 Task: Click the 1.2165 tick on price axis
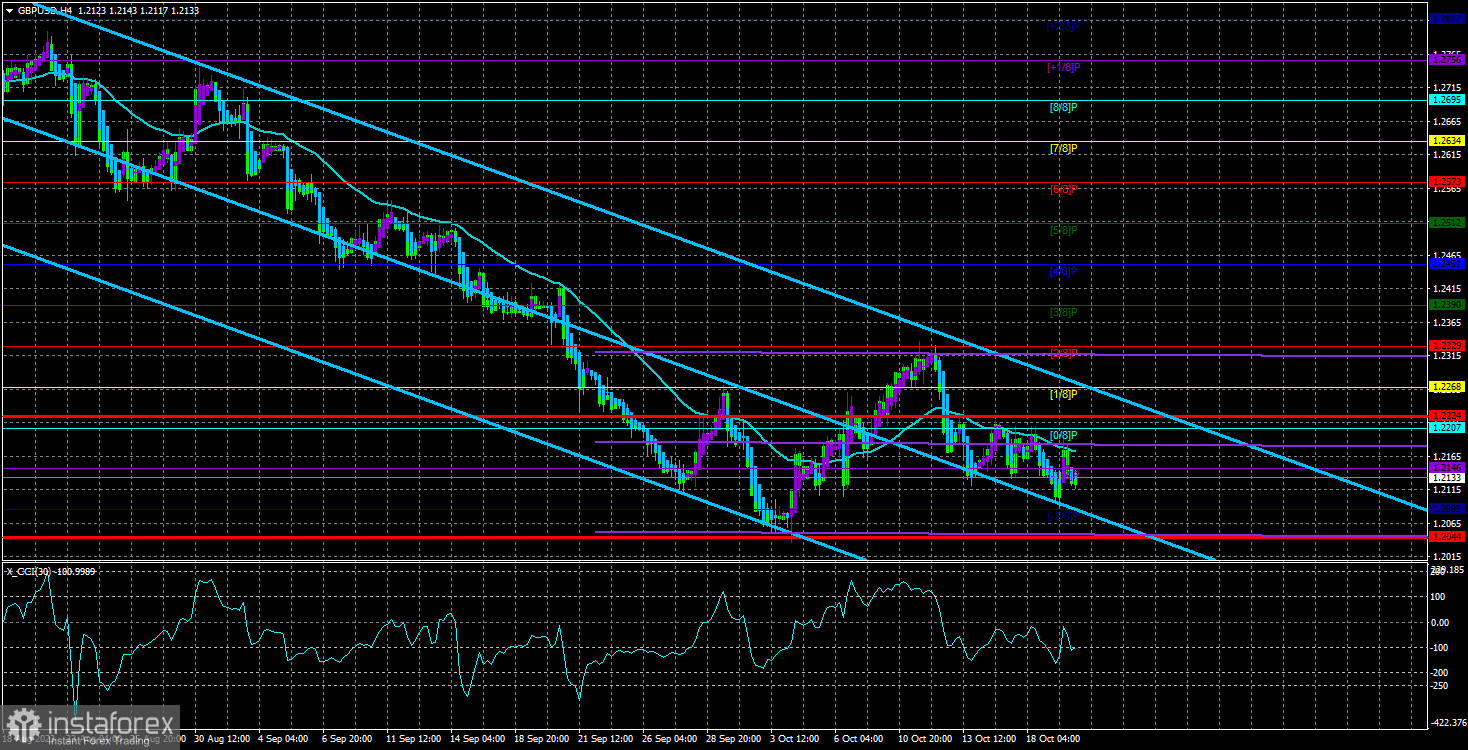(1445, 456)
